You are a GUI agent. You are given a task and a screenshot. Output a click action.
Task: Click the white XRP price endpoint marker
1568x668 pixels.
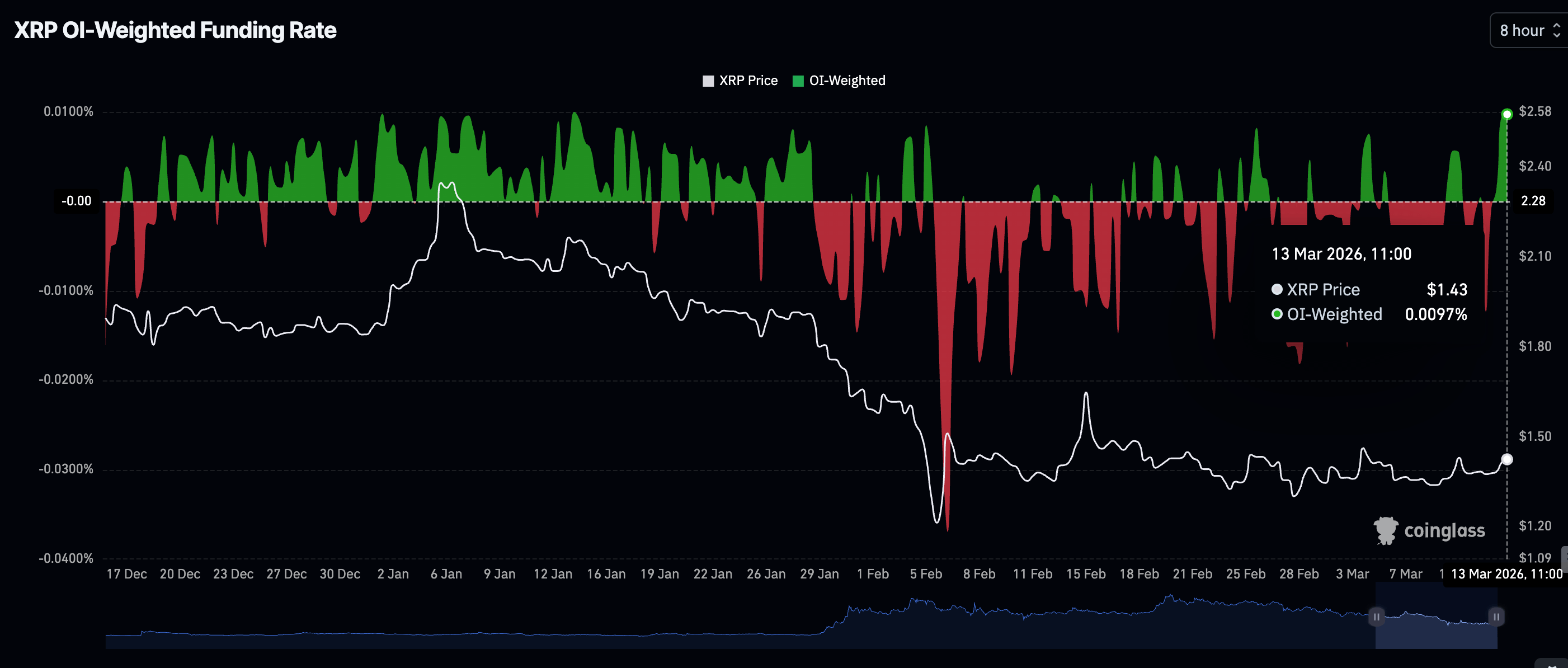(1506, 459)
